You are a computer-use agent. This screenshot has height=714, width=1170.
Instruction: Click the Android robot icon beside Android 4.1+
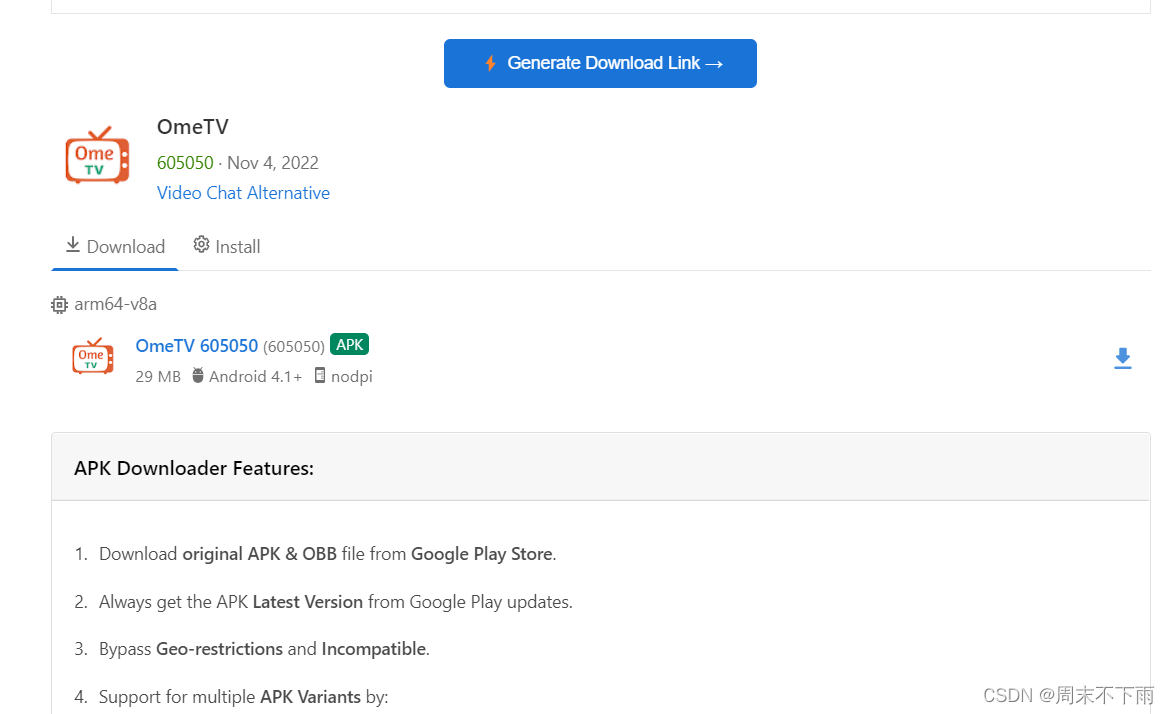coord(198,375)
